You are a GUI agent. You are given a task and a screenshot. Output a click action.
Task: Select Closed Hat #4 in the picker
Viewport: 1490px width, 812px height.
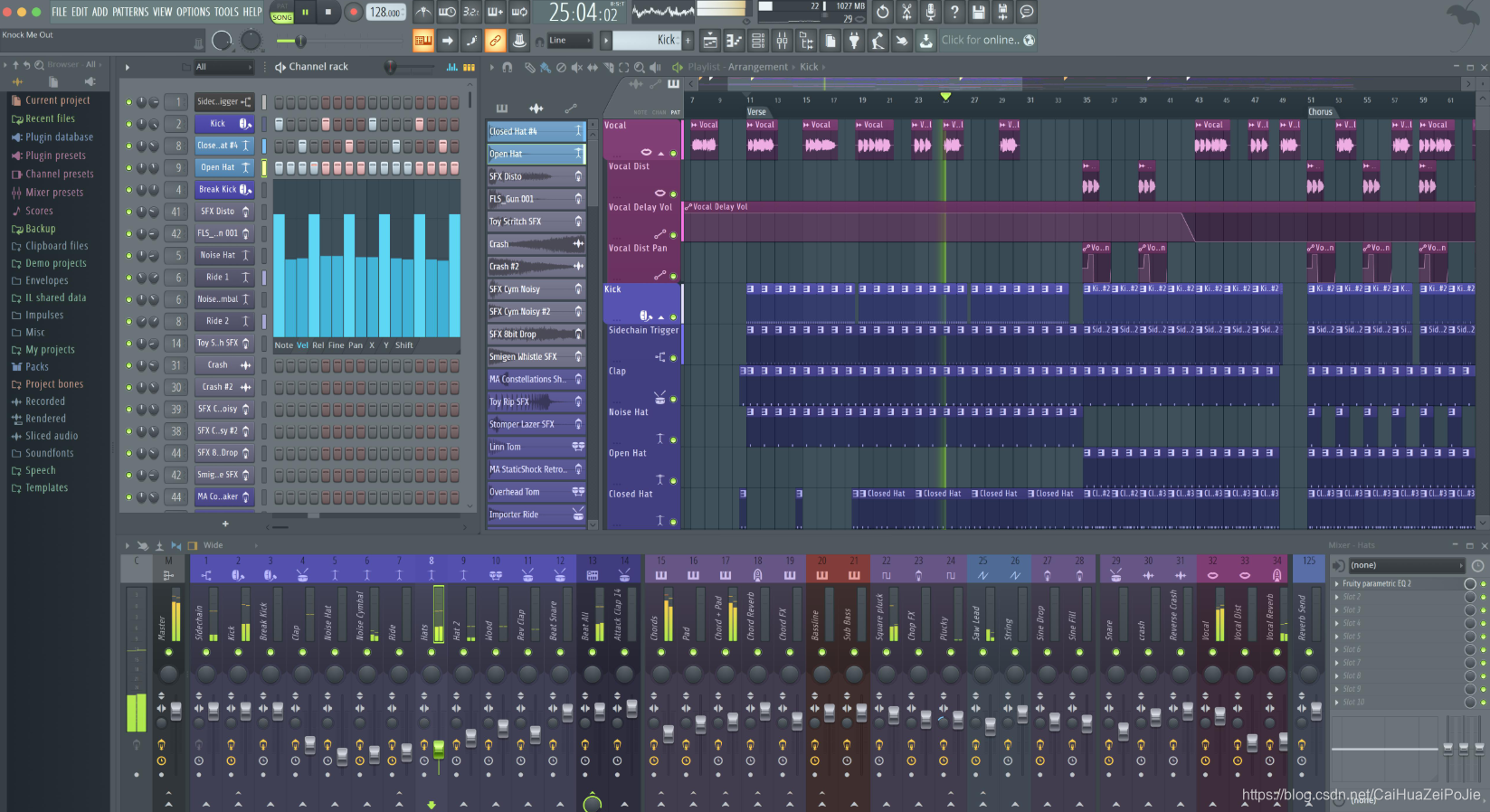click(536, 131)
